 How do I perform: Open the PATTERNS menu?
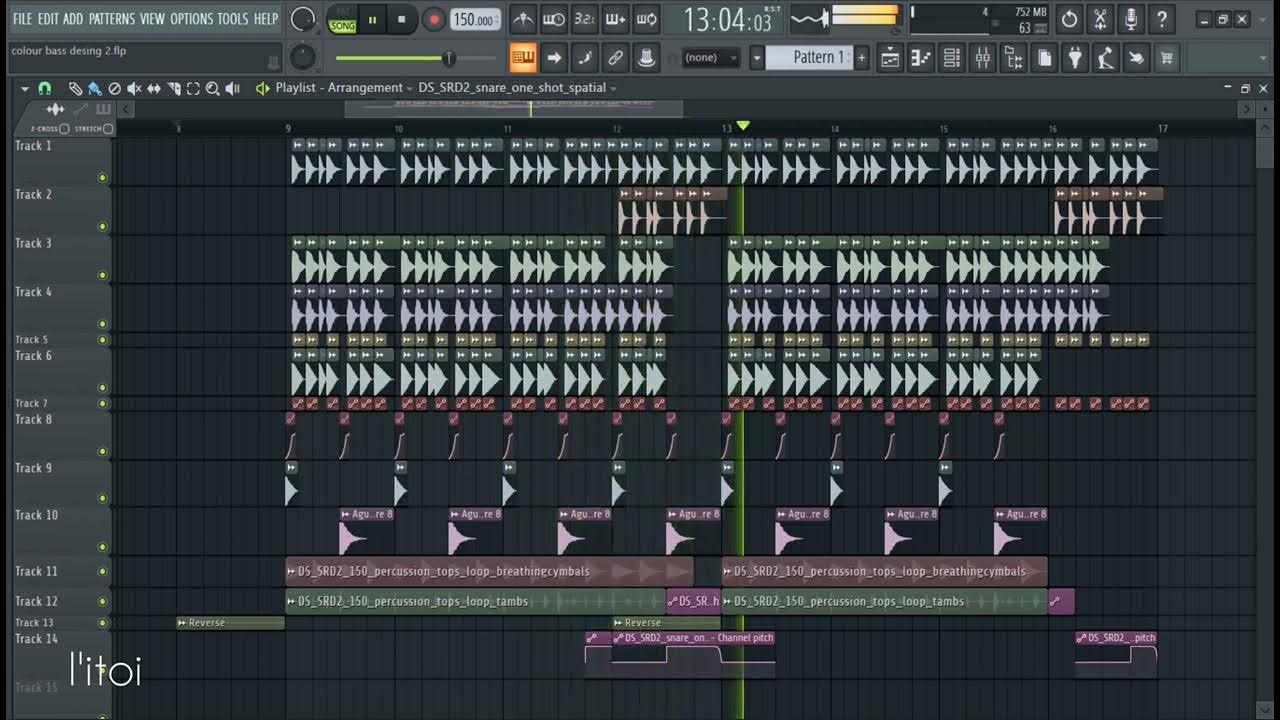pyautogui.click(x=112, y=19)
